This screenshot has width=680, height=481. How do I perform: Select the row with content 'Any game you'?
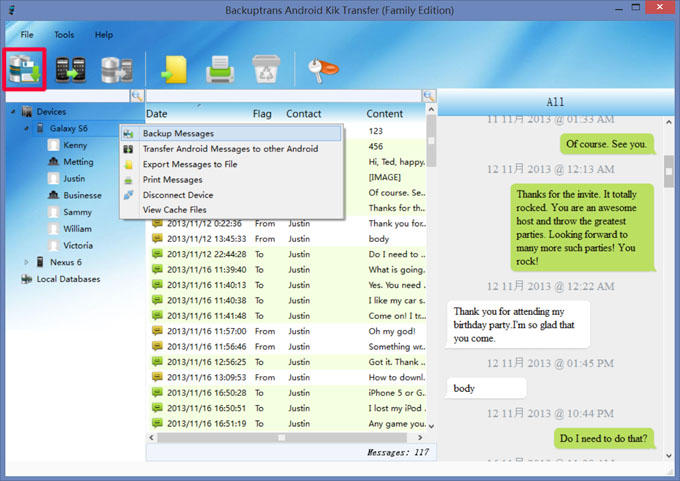tap(288, 423)
